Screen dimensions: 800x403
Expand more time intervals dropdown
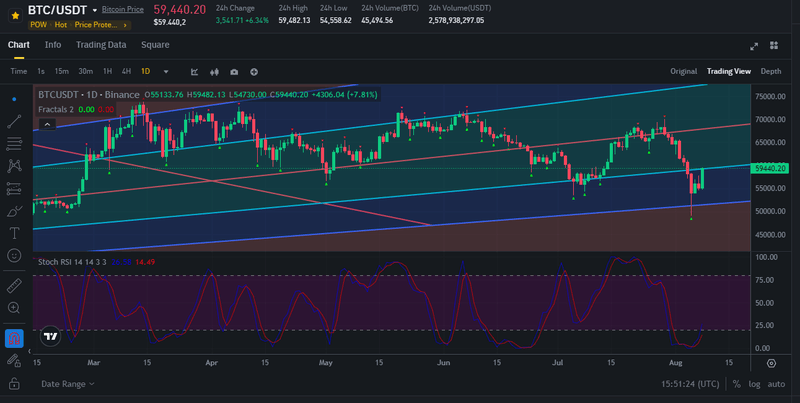coord(166,72)
